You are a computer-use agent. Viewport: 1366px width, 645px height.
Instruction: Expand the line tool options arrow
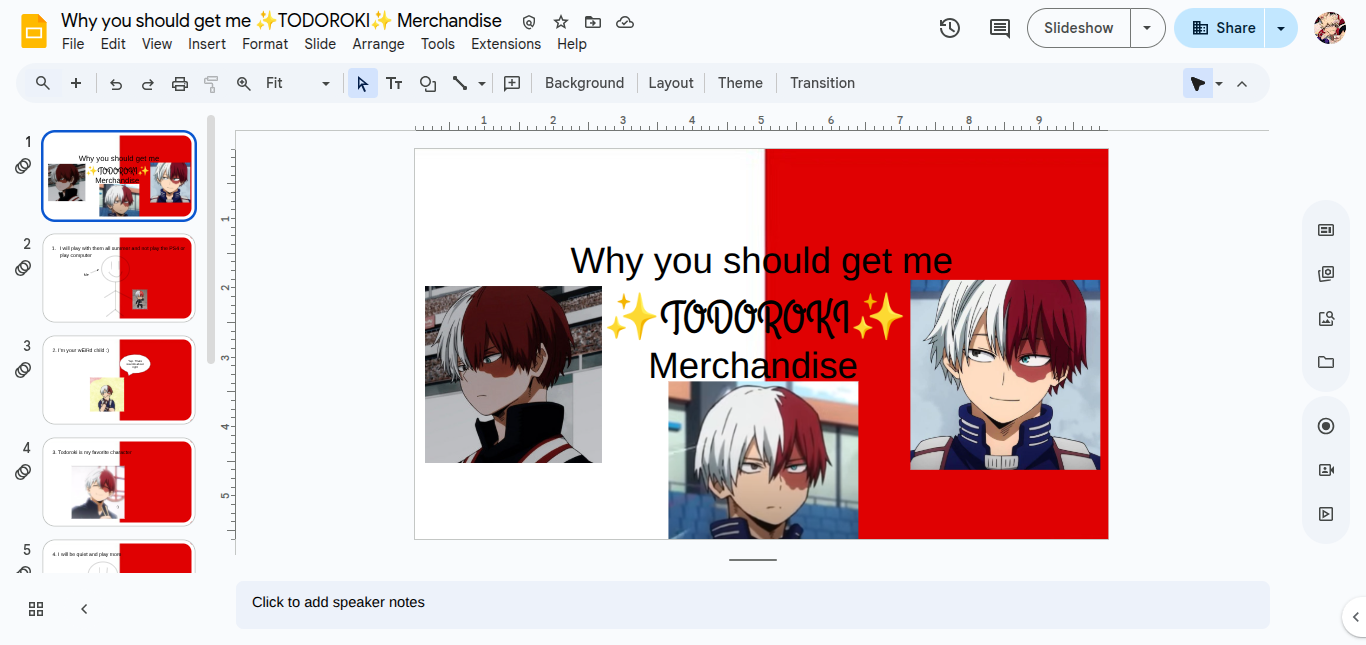coord(482,84)
